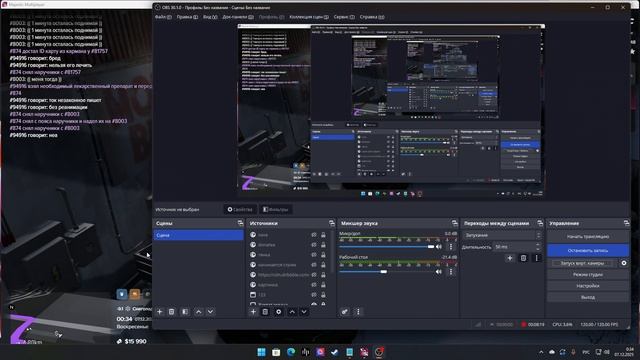Open the Док-панели menu
The width and height of the screenshot is (640, 360).
(x=238, y=17)
